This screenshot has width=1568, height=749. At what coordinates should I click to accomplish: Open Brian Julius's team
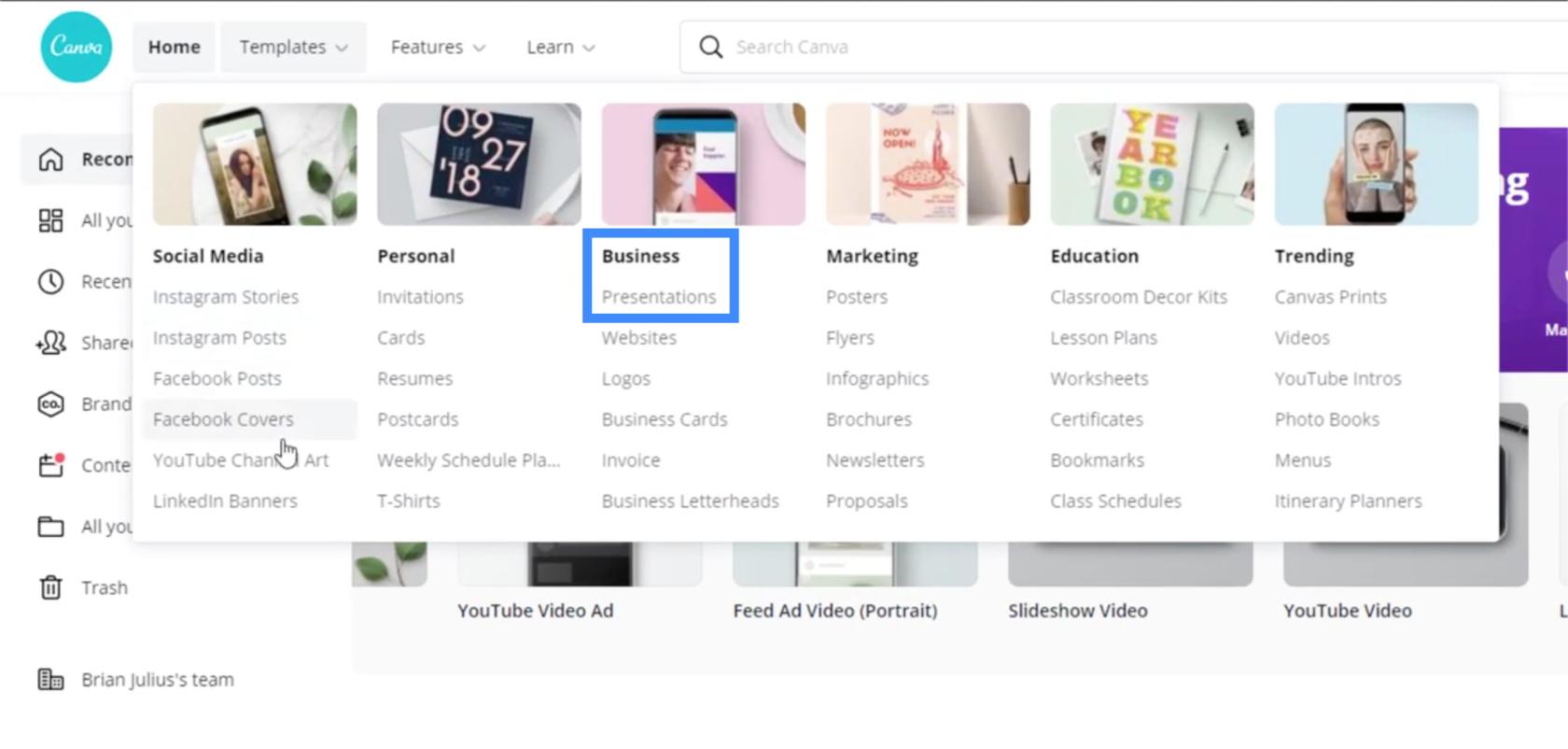click(x=157, y=680)
